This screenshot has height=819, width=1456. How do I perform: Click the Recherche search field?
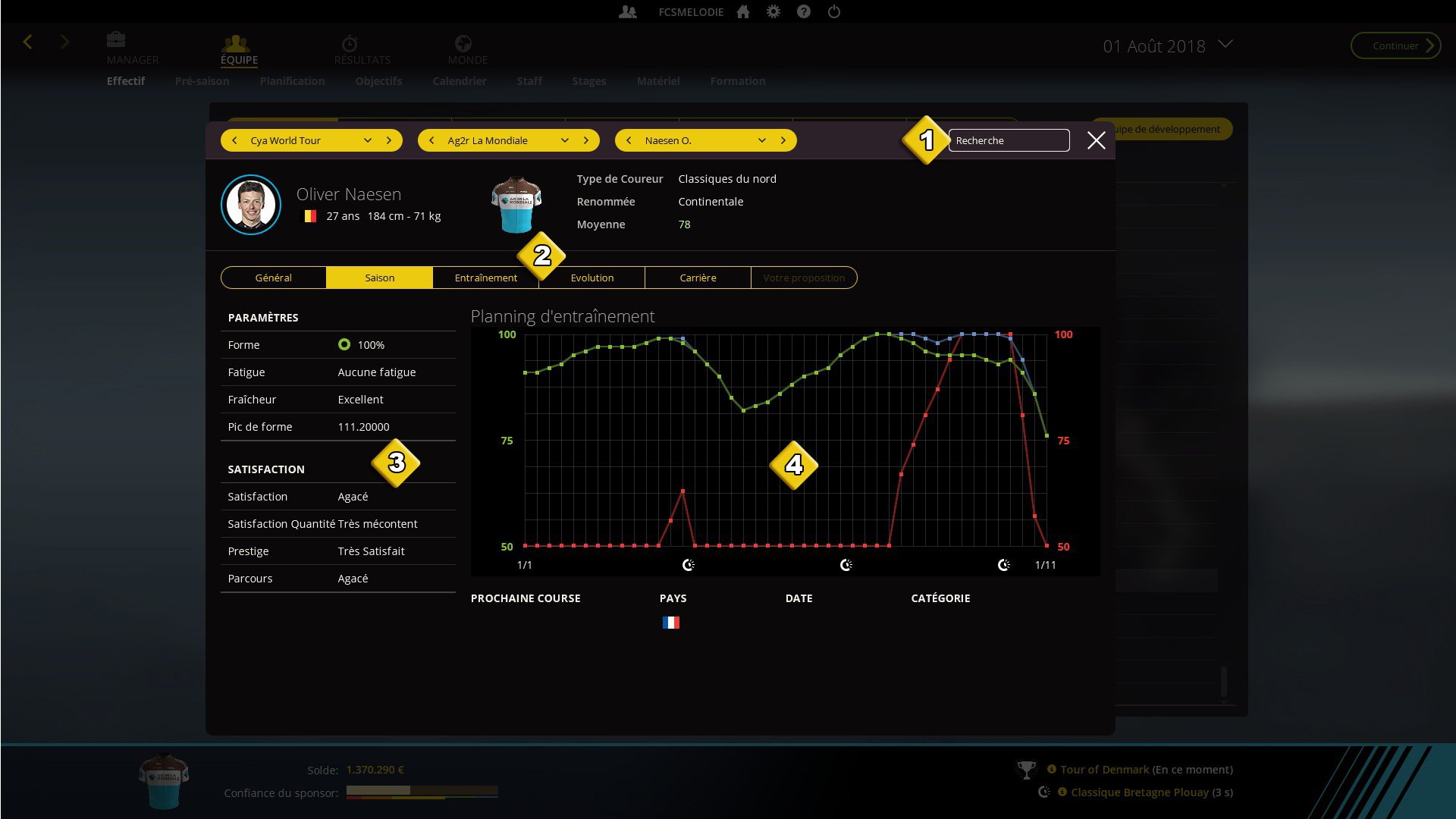click(x=1008, y=140)
